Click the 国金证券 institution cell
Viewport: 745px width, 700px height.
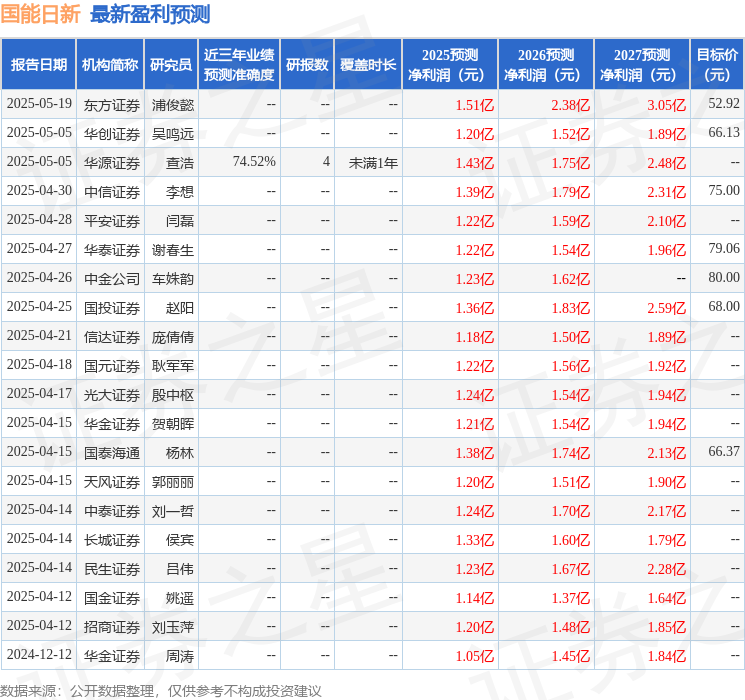coord(112,598)
